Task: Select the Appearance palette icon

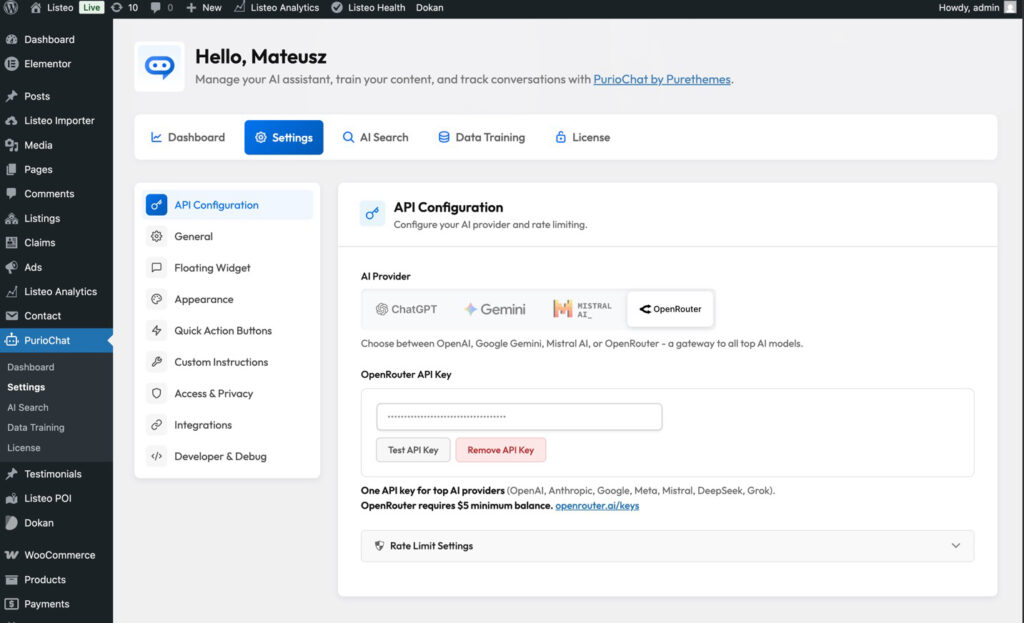Action: pyautogui.click(x=157, y=299)
